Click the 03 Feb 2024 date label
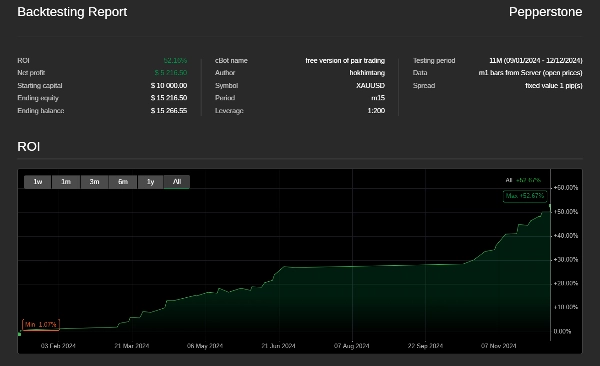The height and width of the screenshot is (366, 600). tap(58, 346)
